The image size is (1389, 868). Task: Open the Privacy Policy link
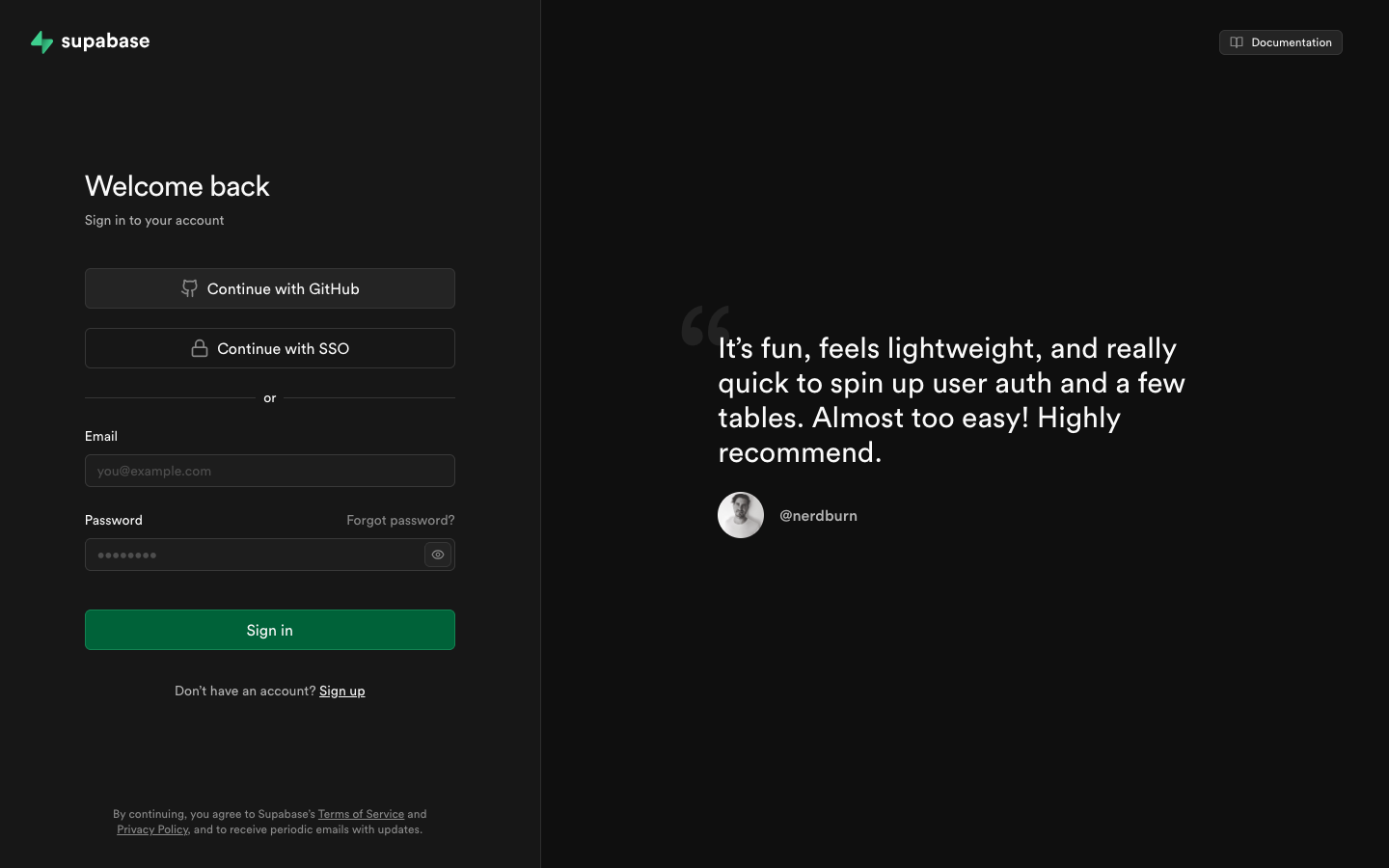[x=152, y=829]
